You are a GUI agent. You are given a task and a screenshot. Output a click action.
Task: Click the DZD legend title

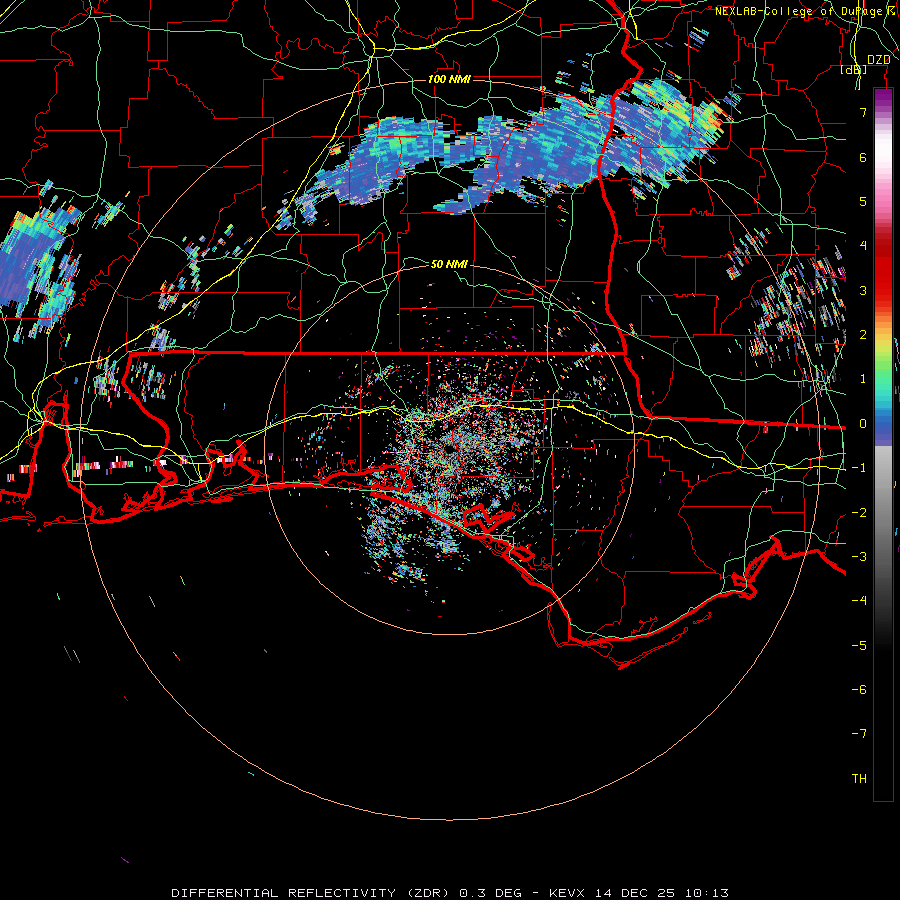[x=878, y=60]
